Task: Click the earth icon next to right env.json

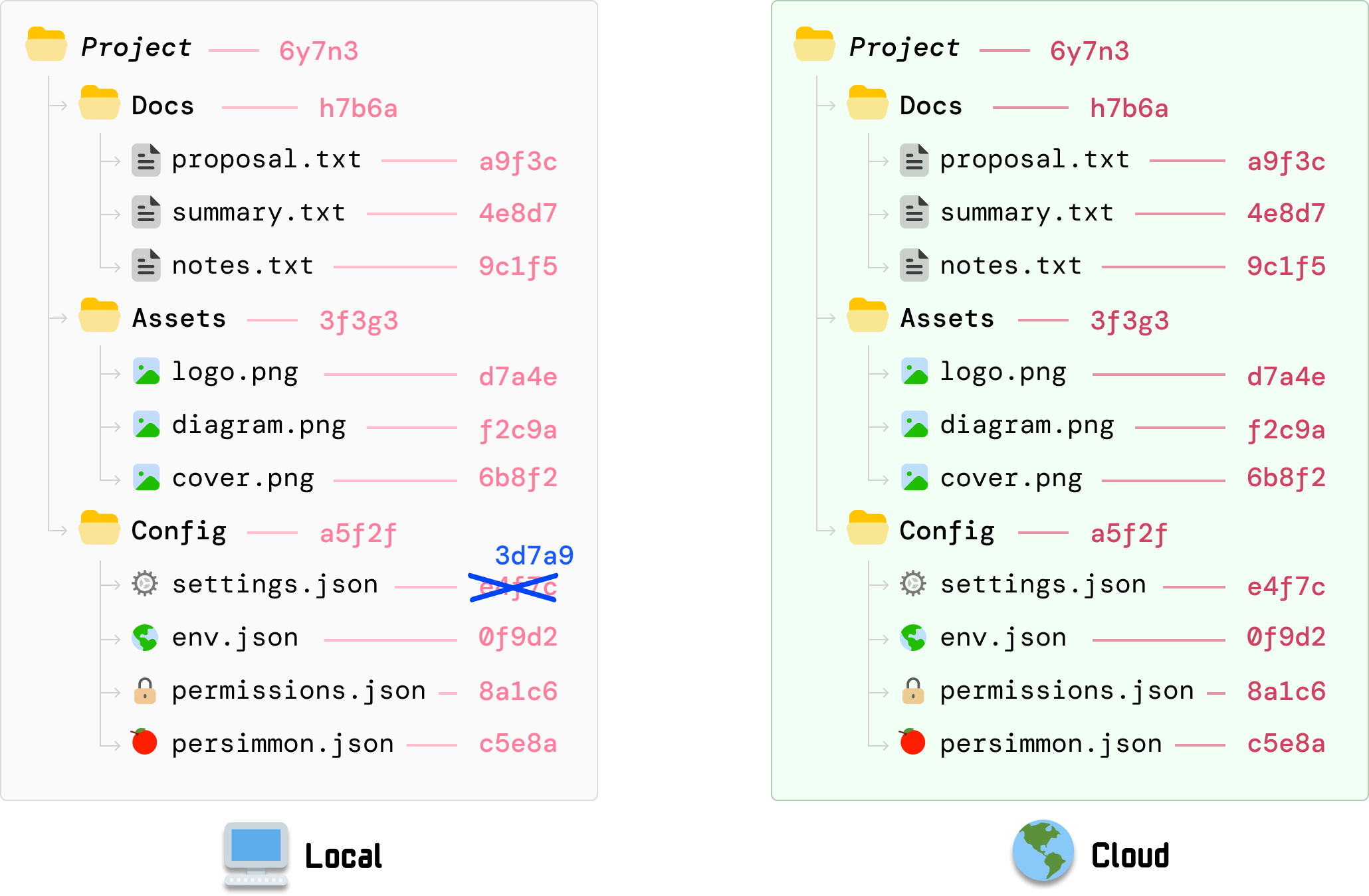Action: pyautogui.click(x=913, y=638)
